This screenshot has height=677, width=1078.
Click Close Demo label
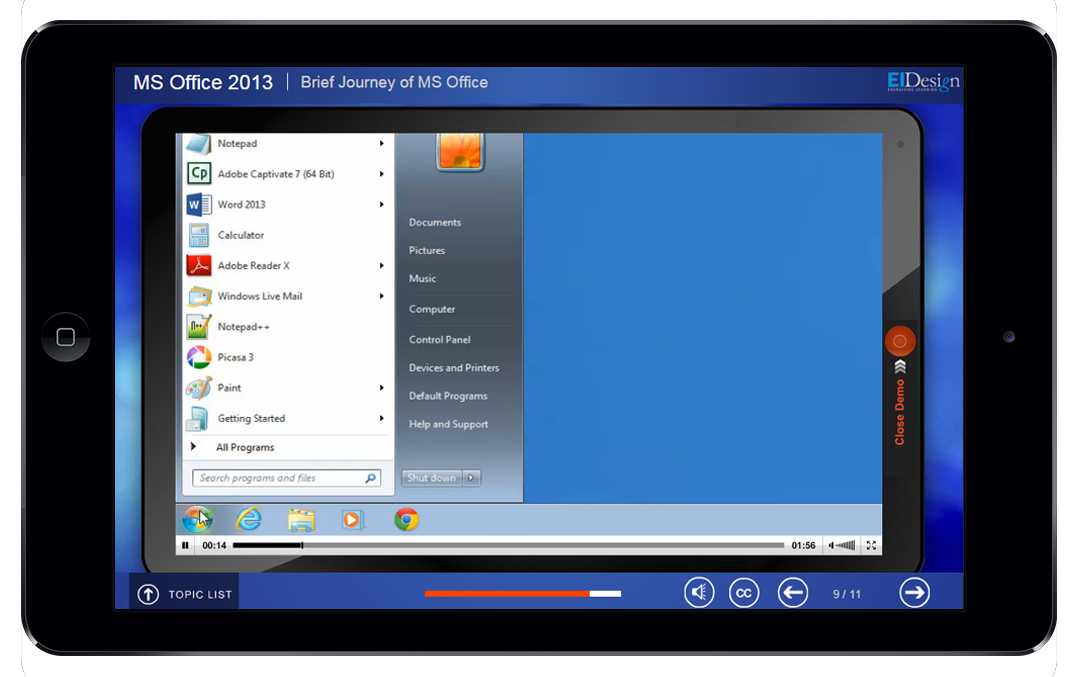pyautogui.click(x=899, y=412)
